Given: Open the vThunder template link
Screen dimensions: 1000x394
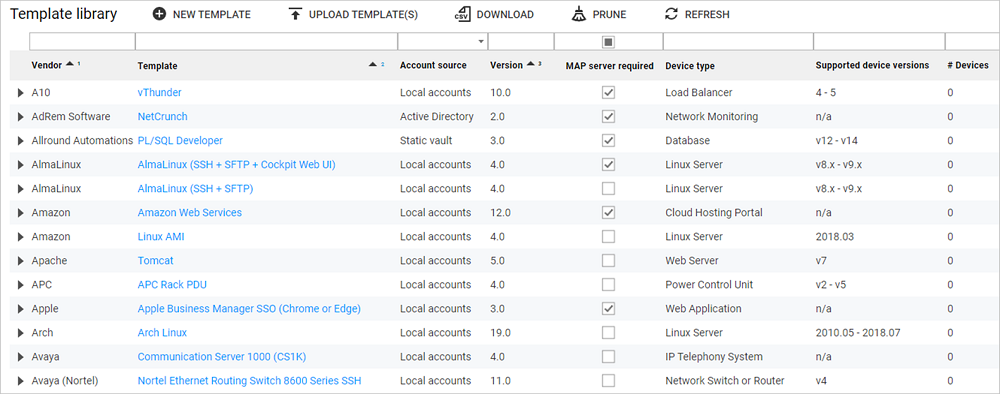Looking at the screenshot, I should 159,92.
